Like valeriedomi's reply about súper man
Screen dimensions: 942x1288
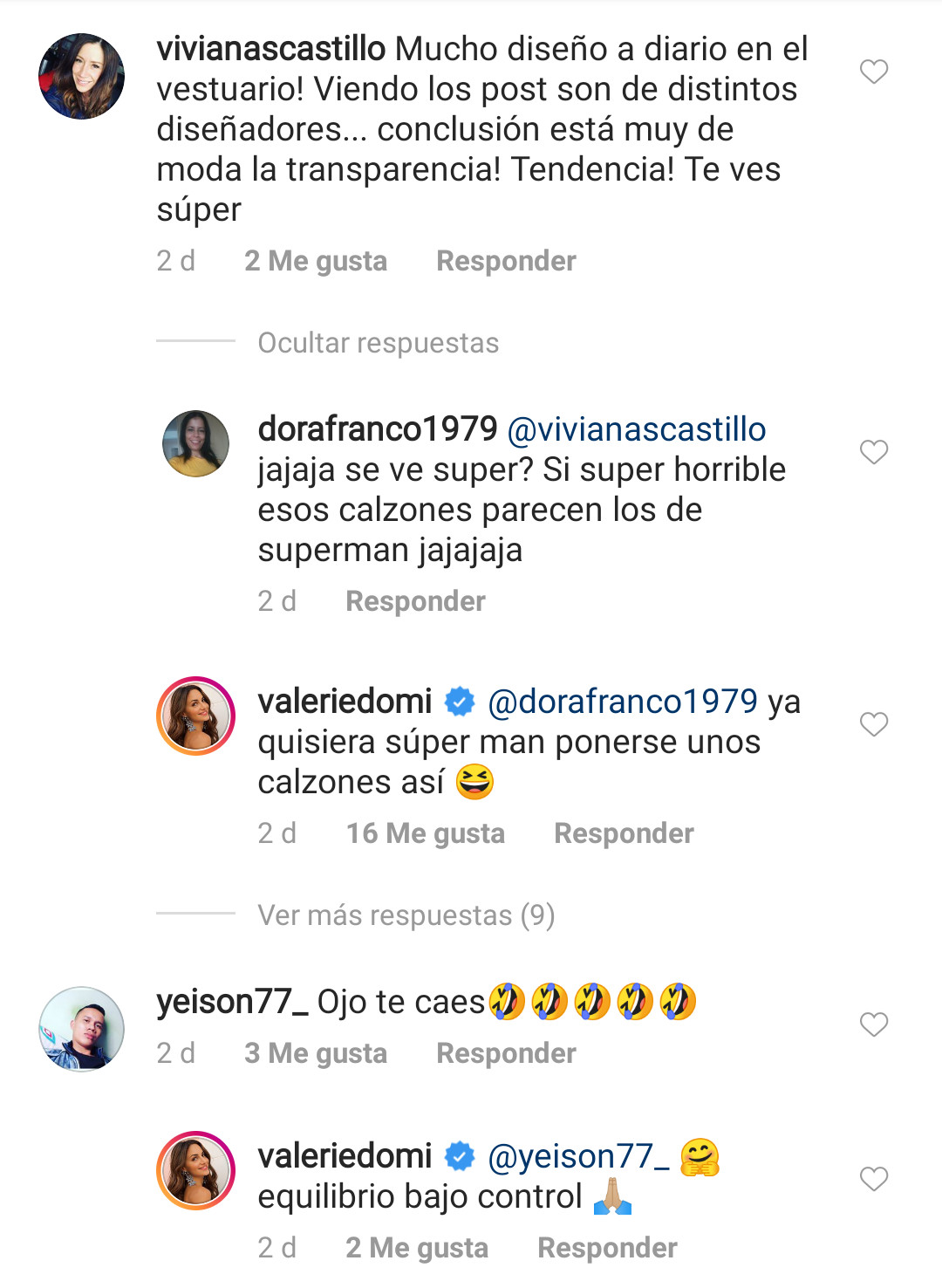pos(873,724)
